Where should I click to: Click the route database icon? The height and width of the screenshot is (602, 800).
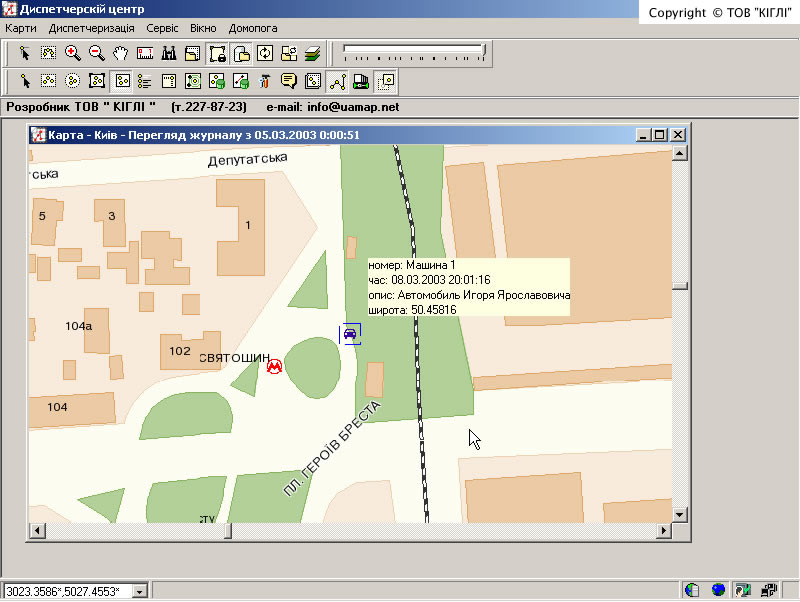pyautogui.click(x=241, y=81)
